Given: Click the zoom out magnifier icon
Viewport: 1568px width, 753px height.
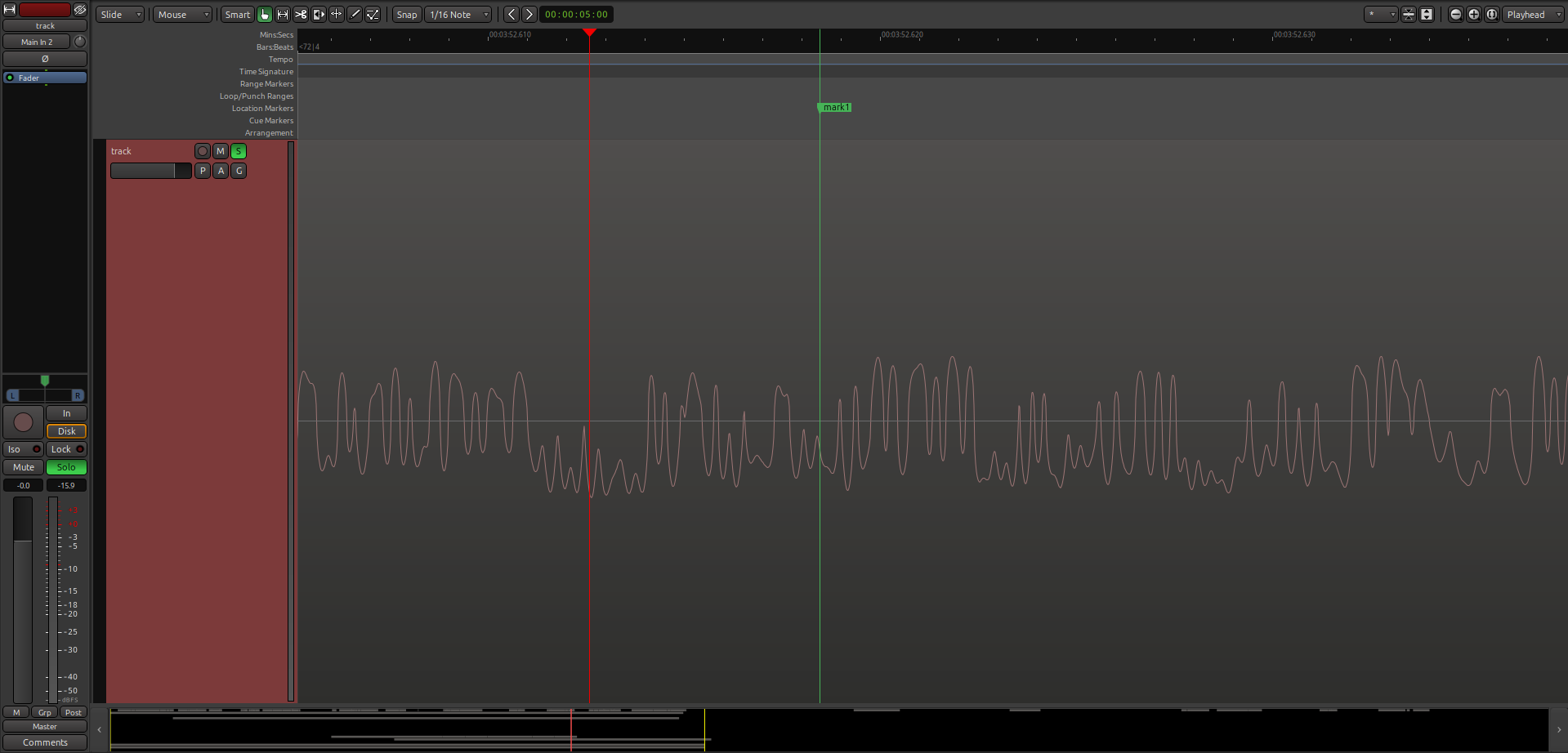Looking at the screenshot, I should (1455, 15).
